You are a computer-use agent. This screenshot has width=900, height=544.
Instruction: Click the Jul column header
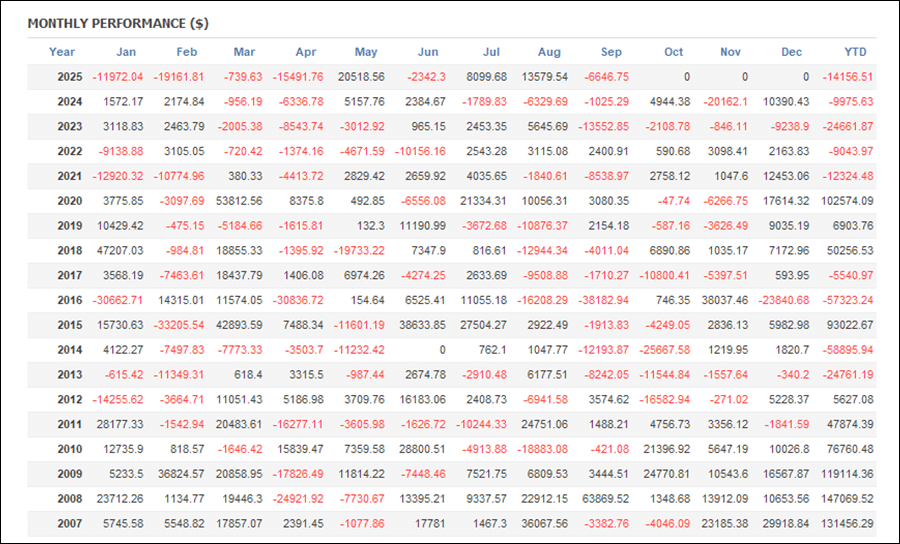click(x=491, y=52)
